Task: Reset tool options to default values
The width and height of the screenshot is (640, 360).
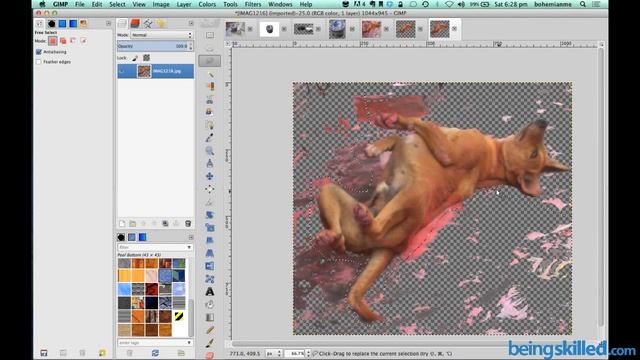Action: (102, 353)
